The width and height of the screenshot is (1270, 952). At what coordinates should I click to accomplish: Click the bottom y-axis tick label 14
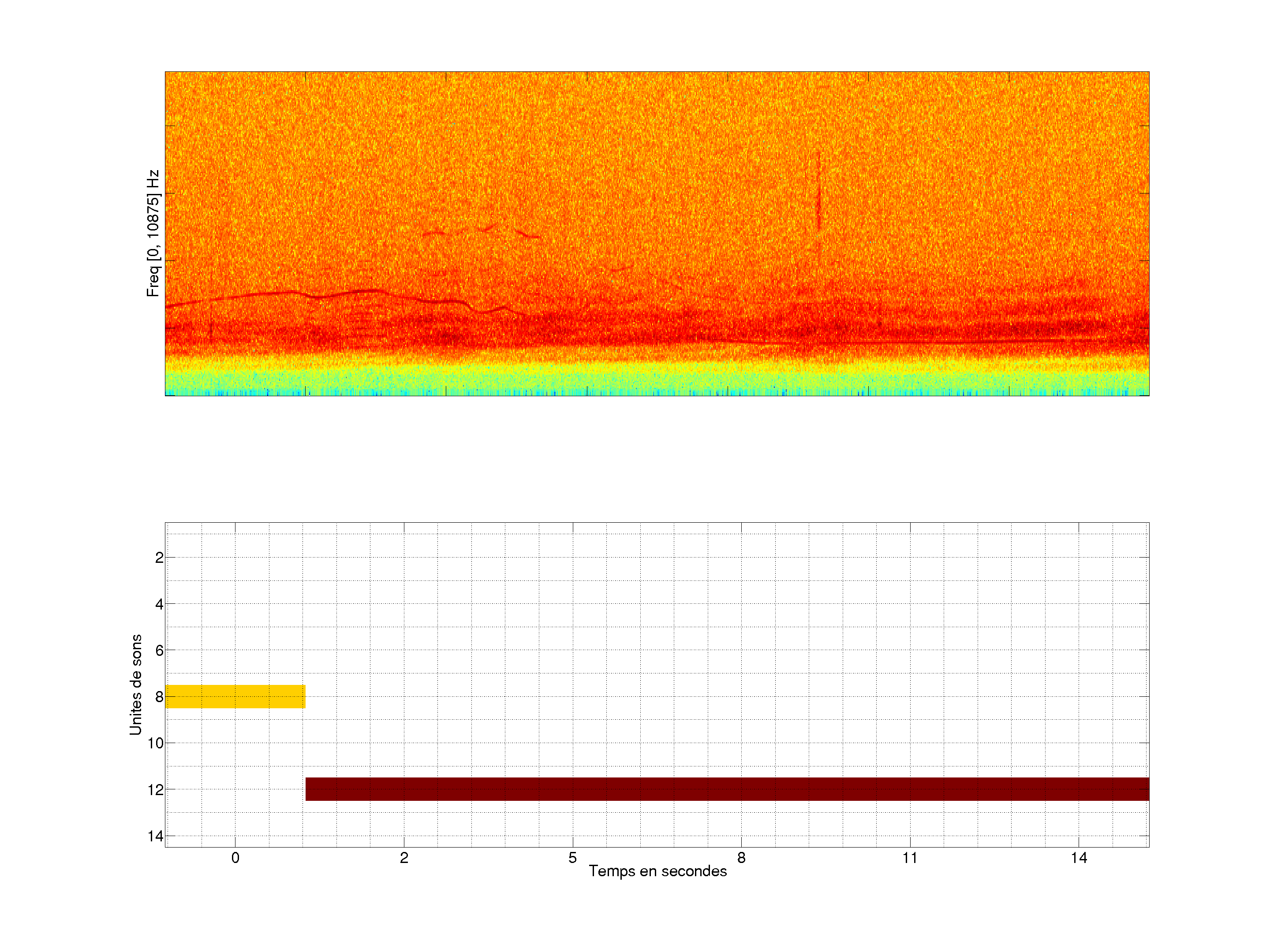[x=156, y=836]
